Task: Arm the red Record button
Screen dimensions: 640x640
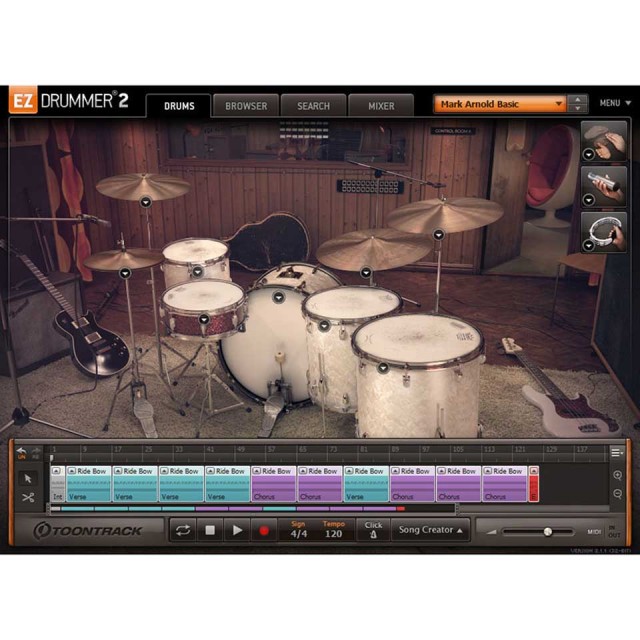Action: (264, 531)
